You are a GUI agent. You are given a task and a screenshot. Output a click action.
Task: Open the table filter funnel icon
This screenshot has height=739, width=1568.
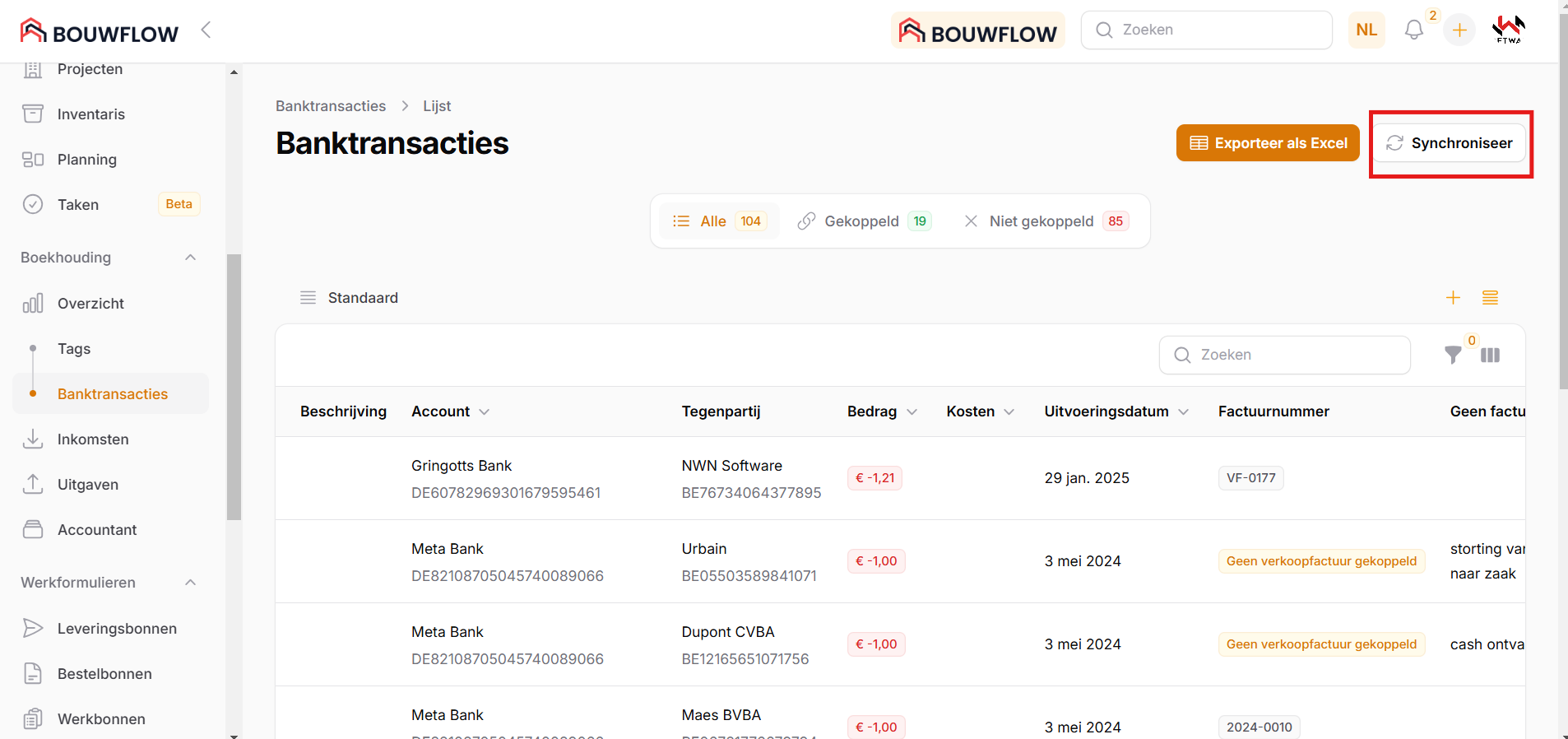[x=1453, y=355]
